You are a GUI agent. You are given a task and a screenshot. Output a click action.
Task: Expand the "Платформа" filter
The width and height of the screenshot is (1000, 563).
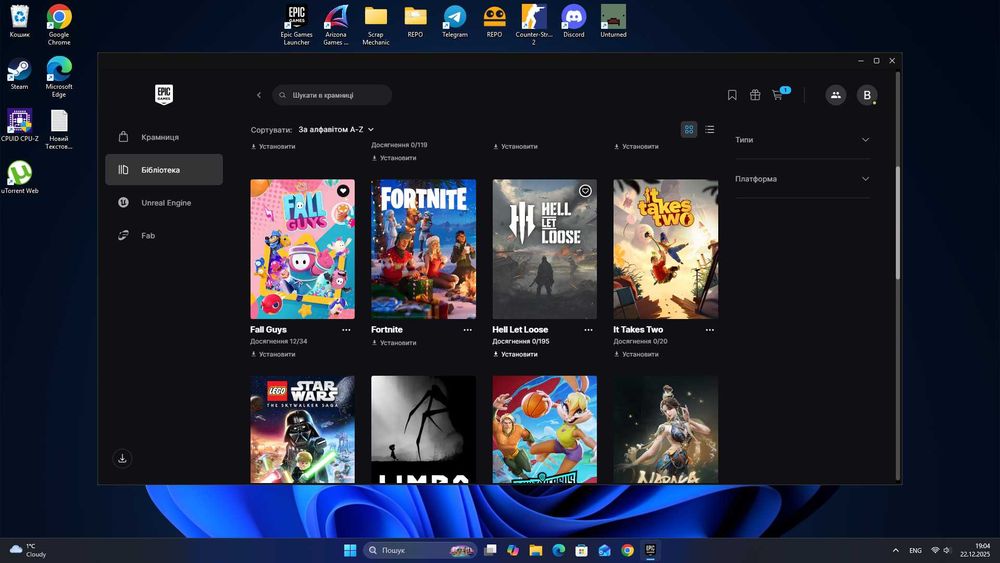click(x=802, y=179)
